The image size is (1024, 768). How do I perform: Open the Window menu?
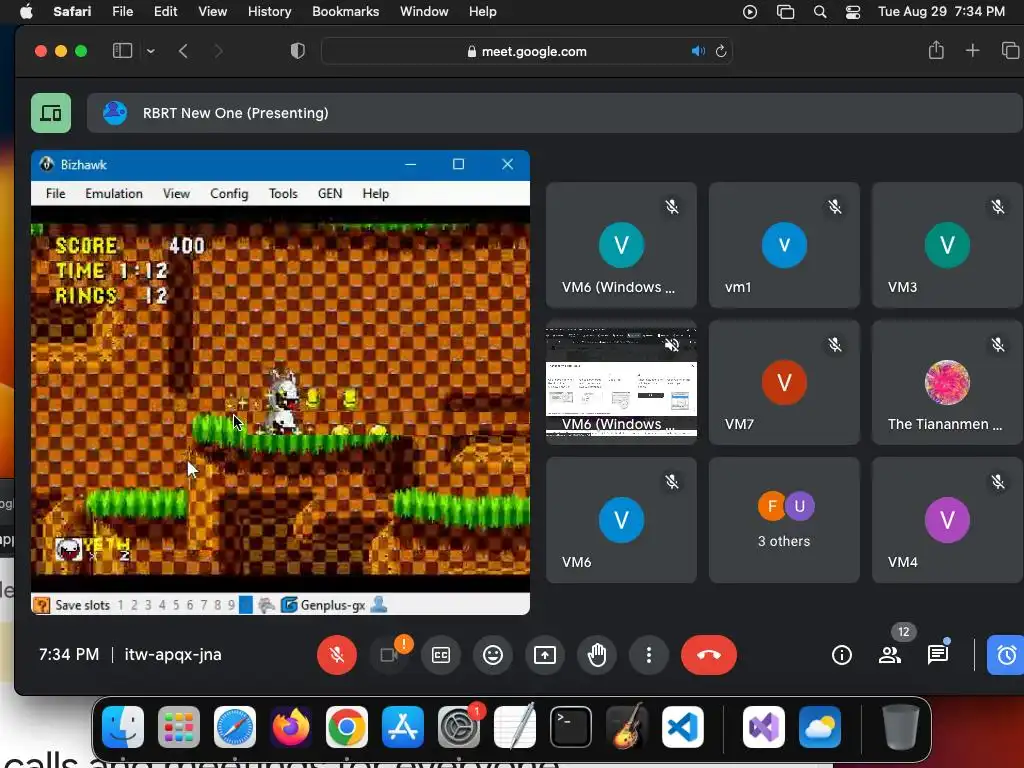click(424, 11)
